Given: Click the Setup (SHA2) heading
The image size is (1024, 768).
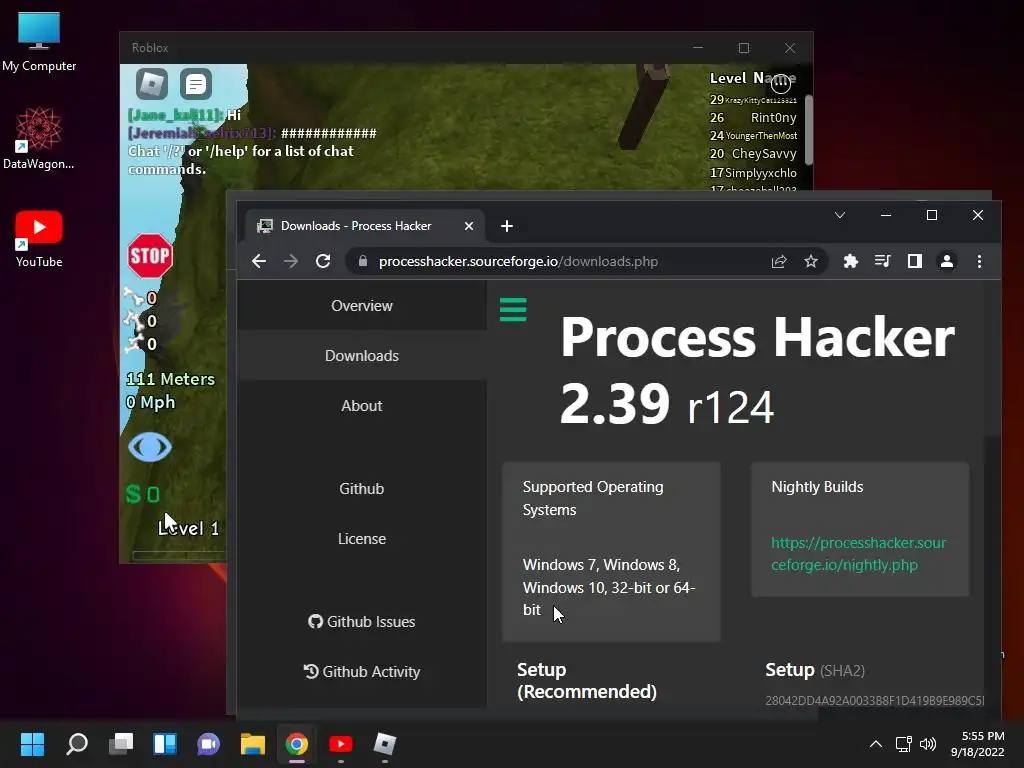Looking at the screenshot, I should point(815,670).
